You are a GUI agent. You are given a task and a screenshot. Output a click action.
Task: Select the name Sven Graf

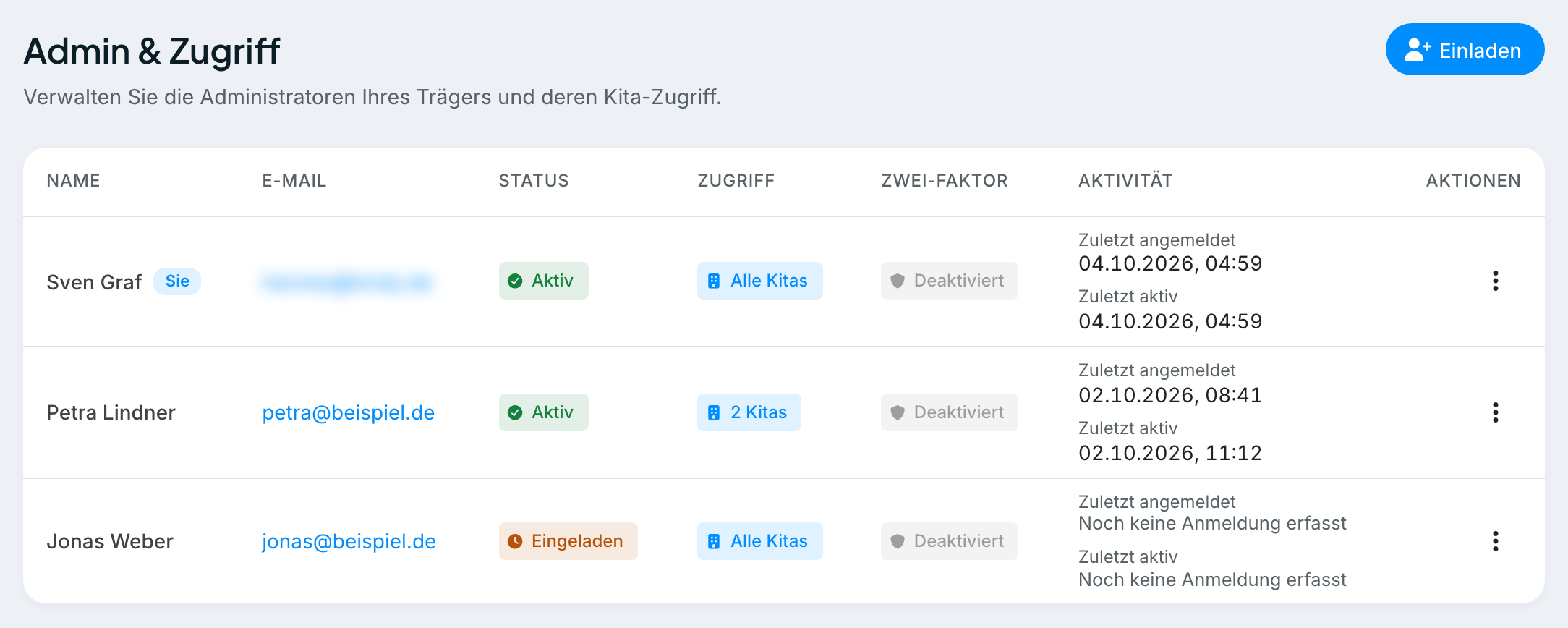tap(94, 282)
